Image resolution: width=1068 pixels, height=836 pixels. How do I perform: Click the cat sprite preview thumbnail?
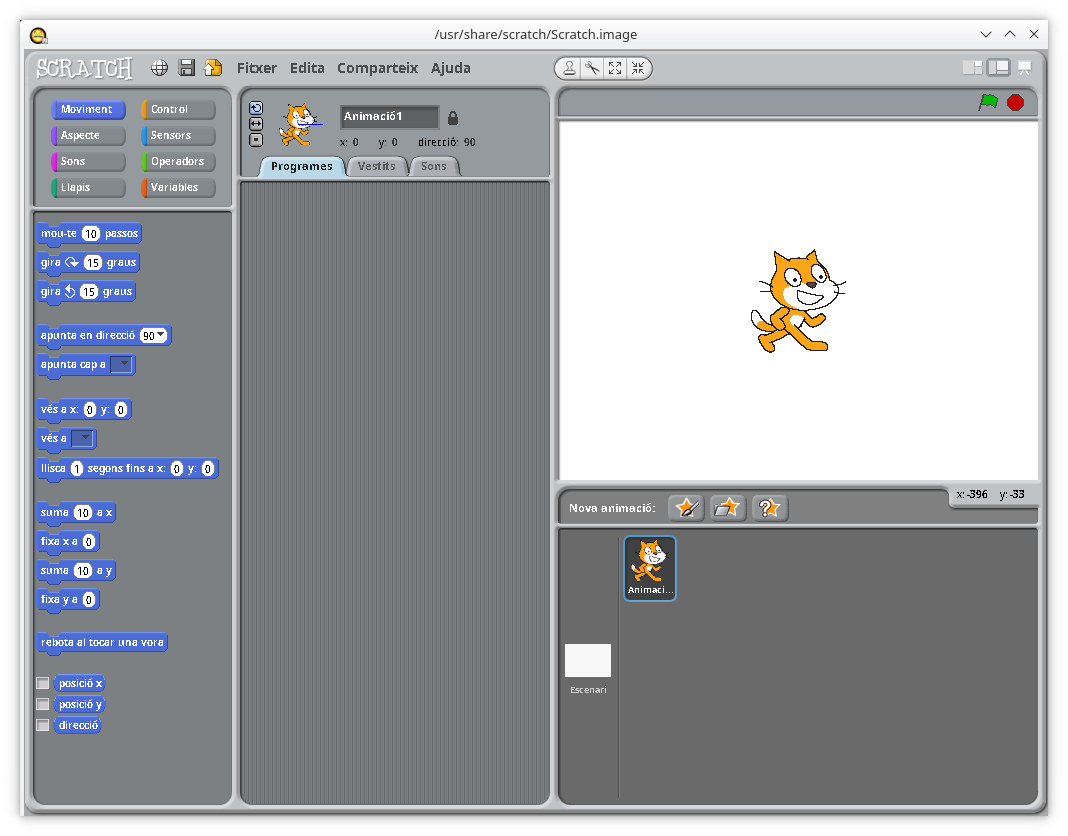tap(298, 125)
